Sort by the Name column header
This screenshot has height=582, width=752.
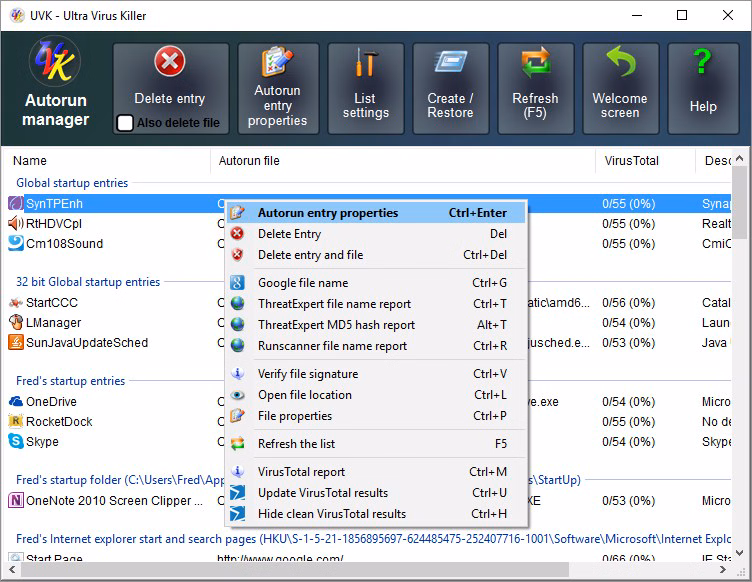(106, 161)
